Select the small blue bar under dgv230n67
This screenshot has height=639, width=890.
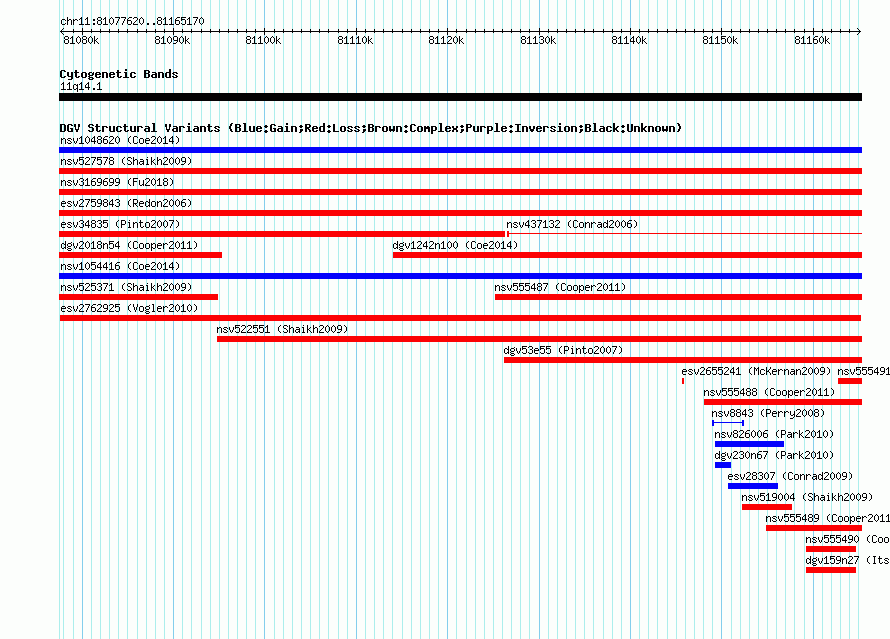pyautogui.click(x=723, y=465)
